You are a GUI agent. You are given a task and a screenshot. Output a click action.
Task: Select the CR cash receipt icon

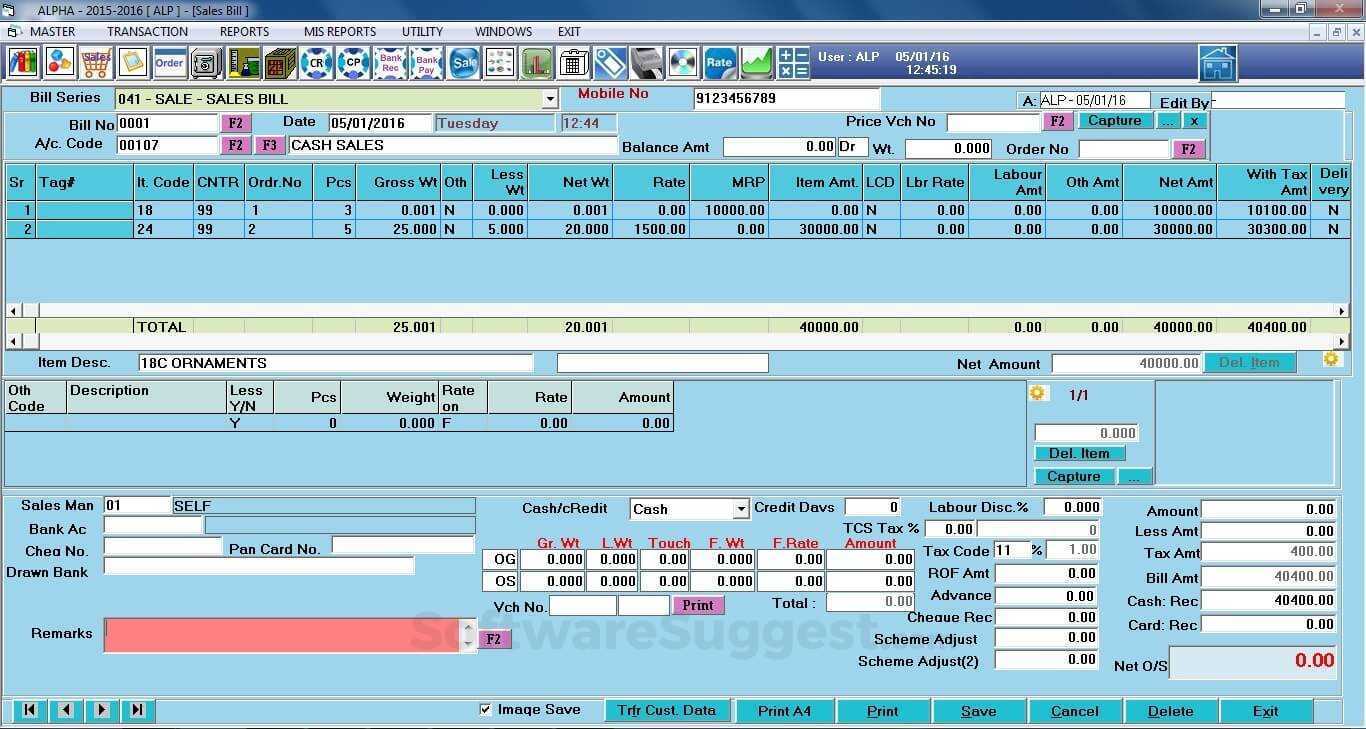[x=317, y=62]
